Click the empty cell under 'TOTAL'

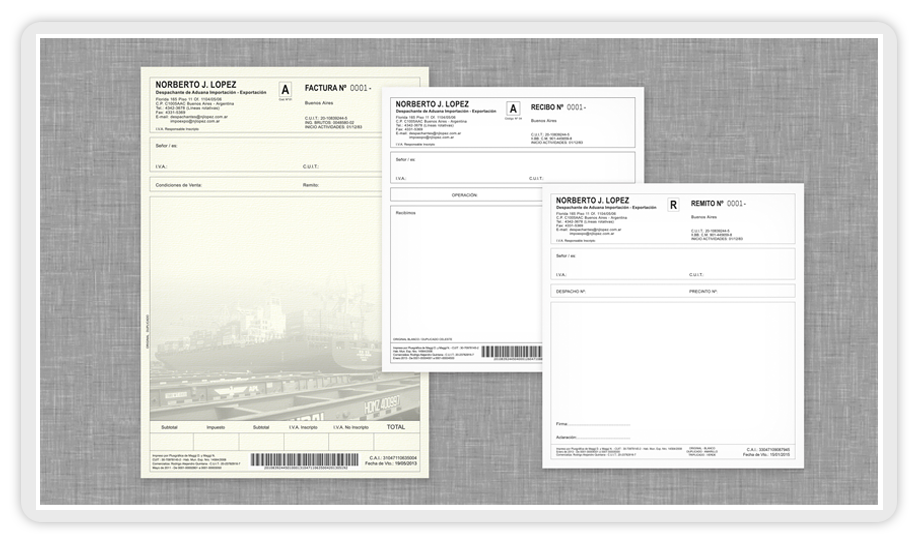coord(396,442)
